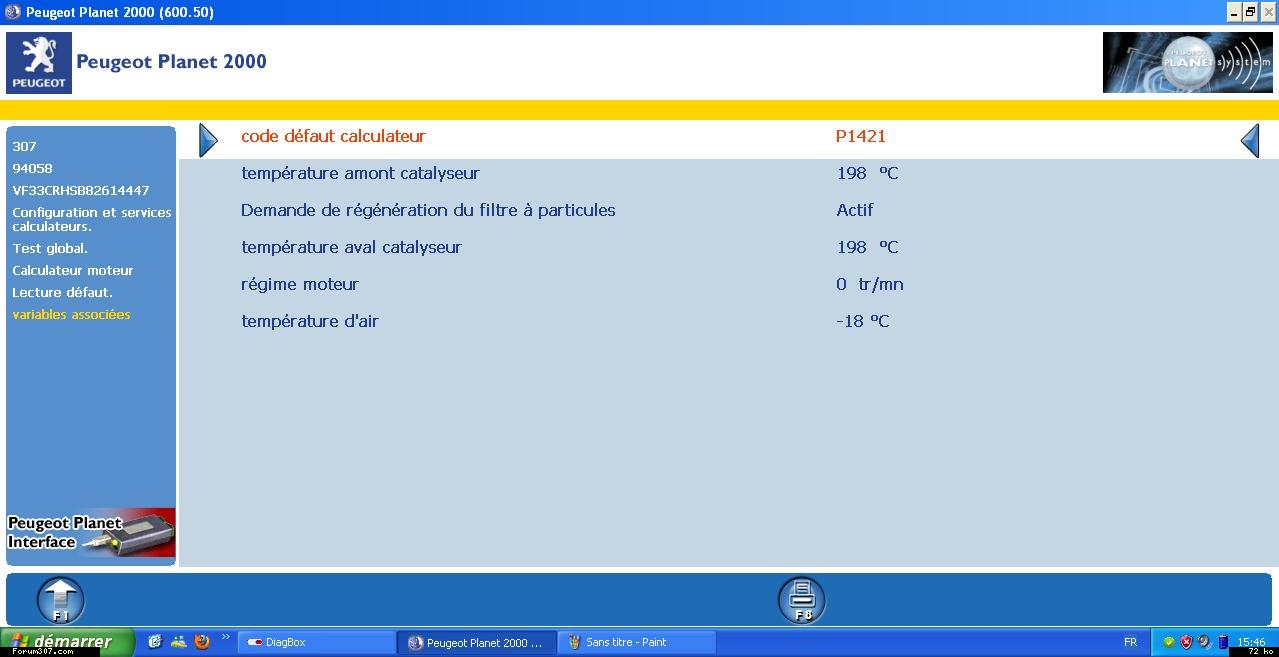
Task: Expand the quick launch chevron
Action: point(225,637)
